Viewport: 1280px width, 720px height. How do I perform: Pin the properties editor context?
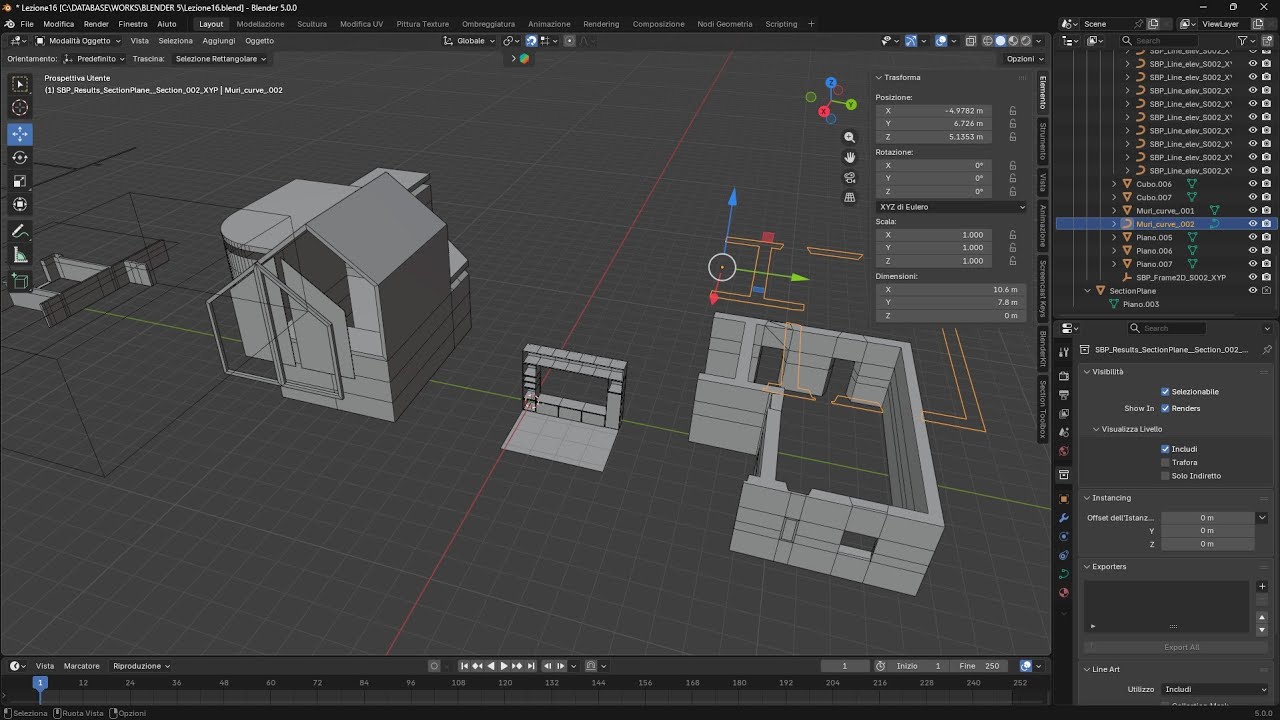point(1267,350)
